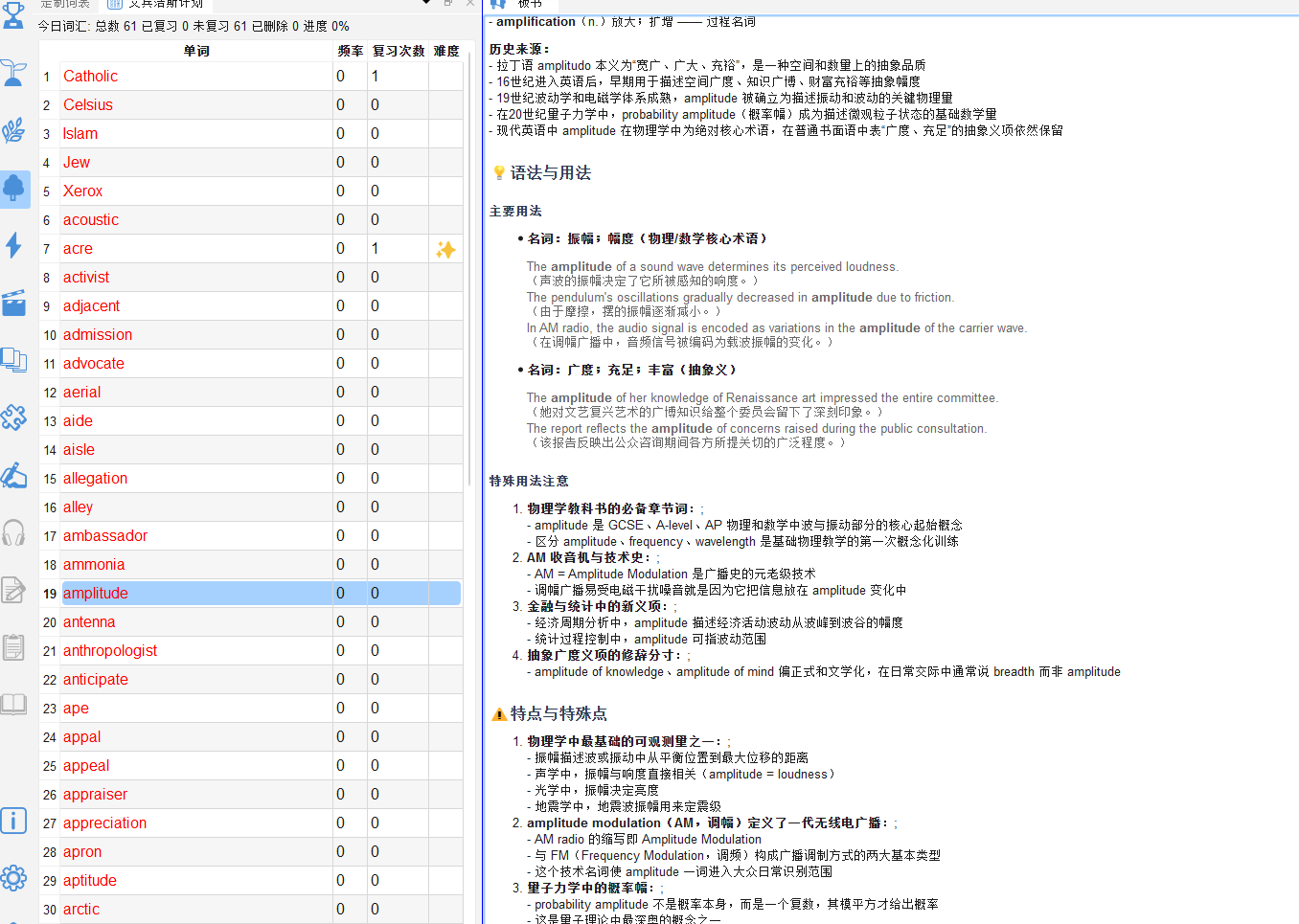Select the word acoustic
The width and height of the screenshot is (1299, 924).
91,219
